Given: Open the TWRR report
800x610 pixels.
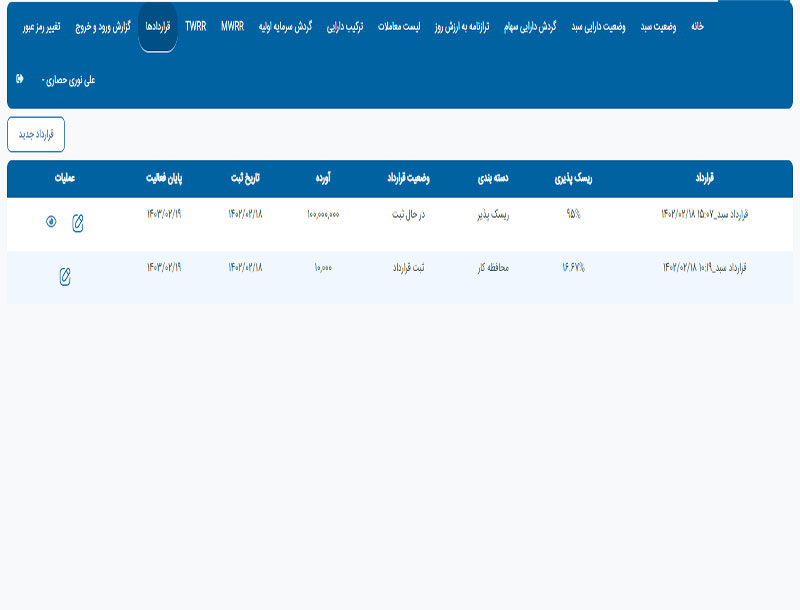Looking at the screenshot, I should pyautogui.click(x=196, y=27).
